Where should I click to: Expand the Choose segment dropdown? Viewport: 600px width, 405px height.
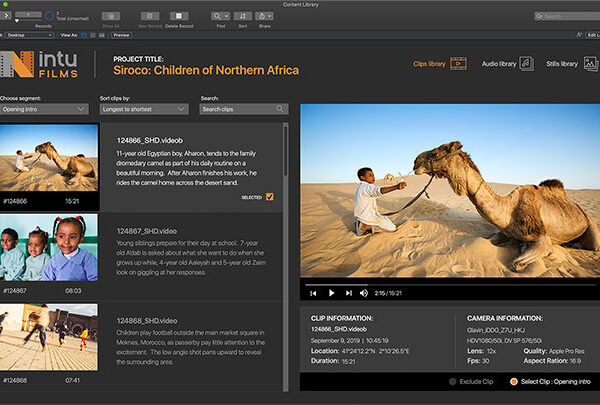[x=44, y=109]
